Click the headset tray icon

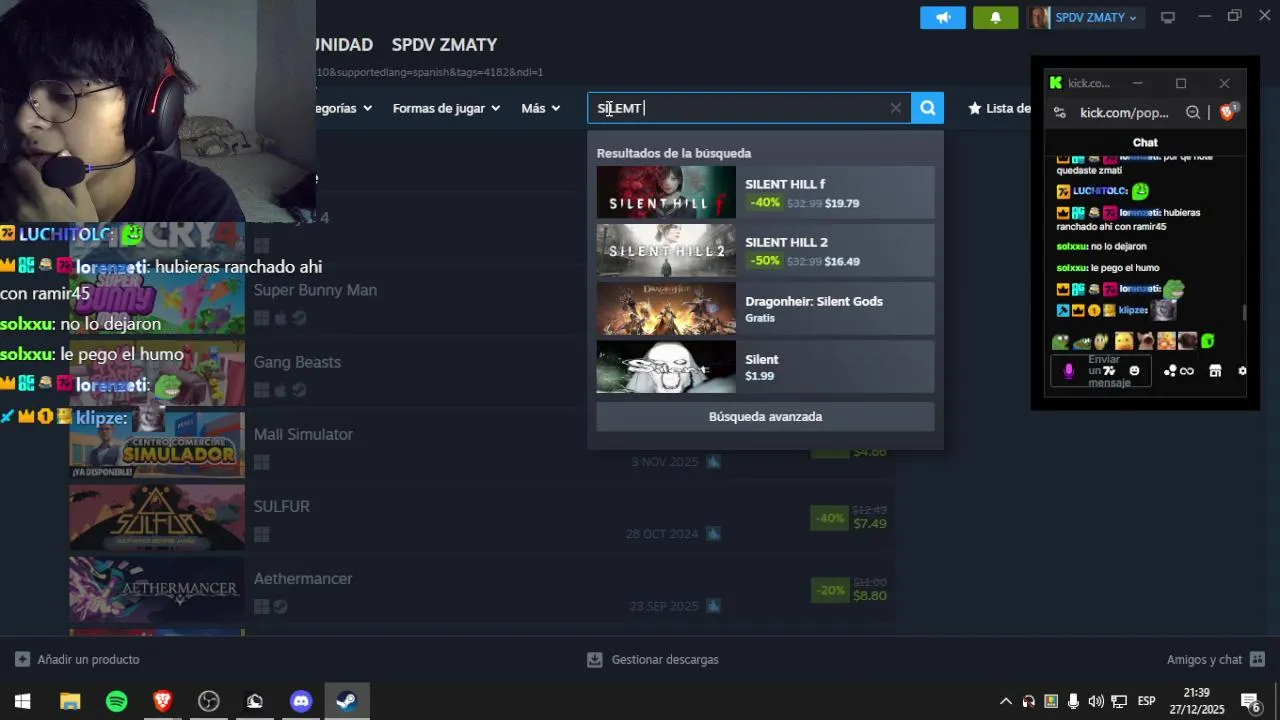click(1028, 702)
